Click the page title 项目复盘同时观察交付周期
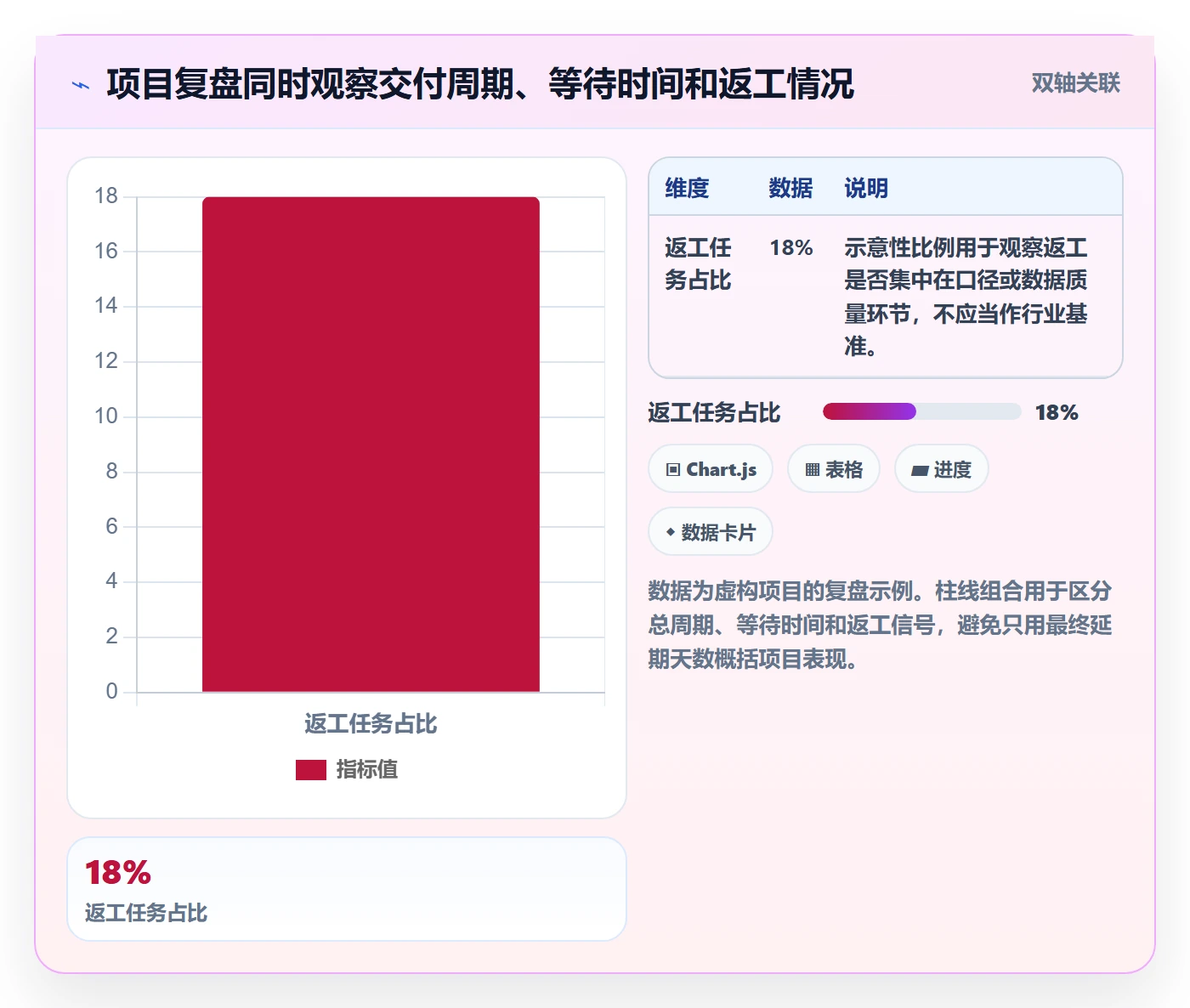This screenshot has width=1190, height=1008. 480,84
